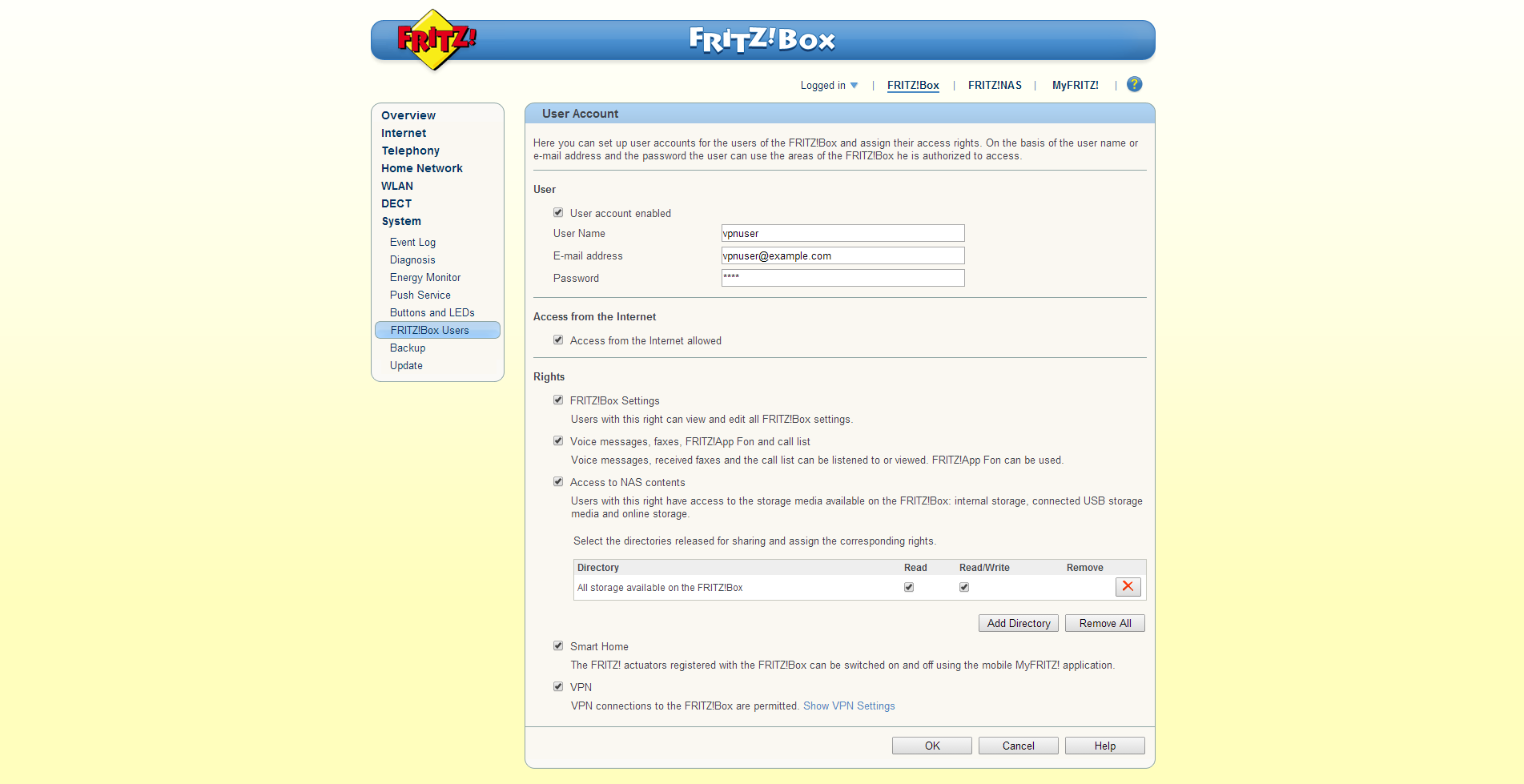The width and height of the screenshot is (1524, 784).
Task: Toggle Access from the Internet allowed checkbox
Action: click(558, 340)
